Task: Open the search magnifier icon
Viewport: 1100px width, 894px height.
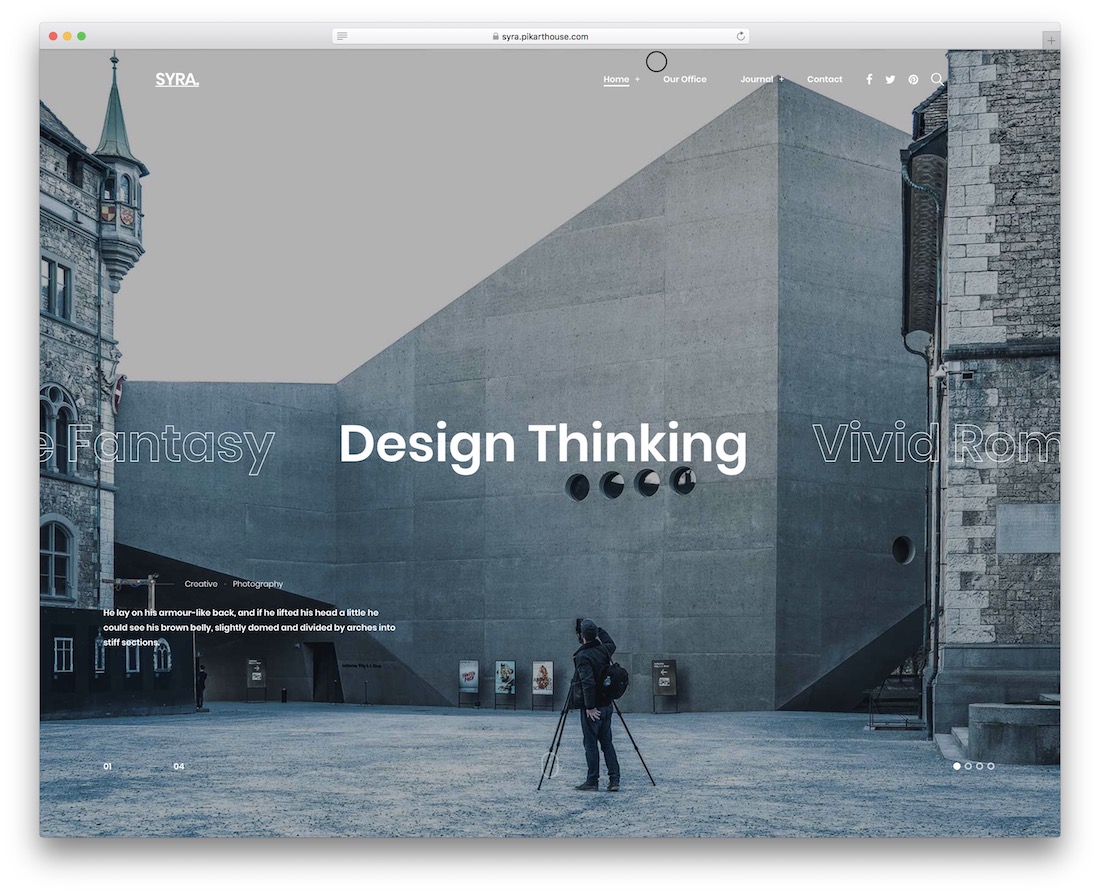Action: tap(937, 79)
